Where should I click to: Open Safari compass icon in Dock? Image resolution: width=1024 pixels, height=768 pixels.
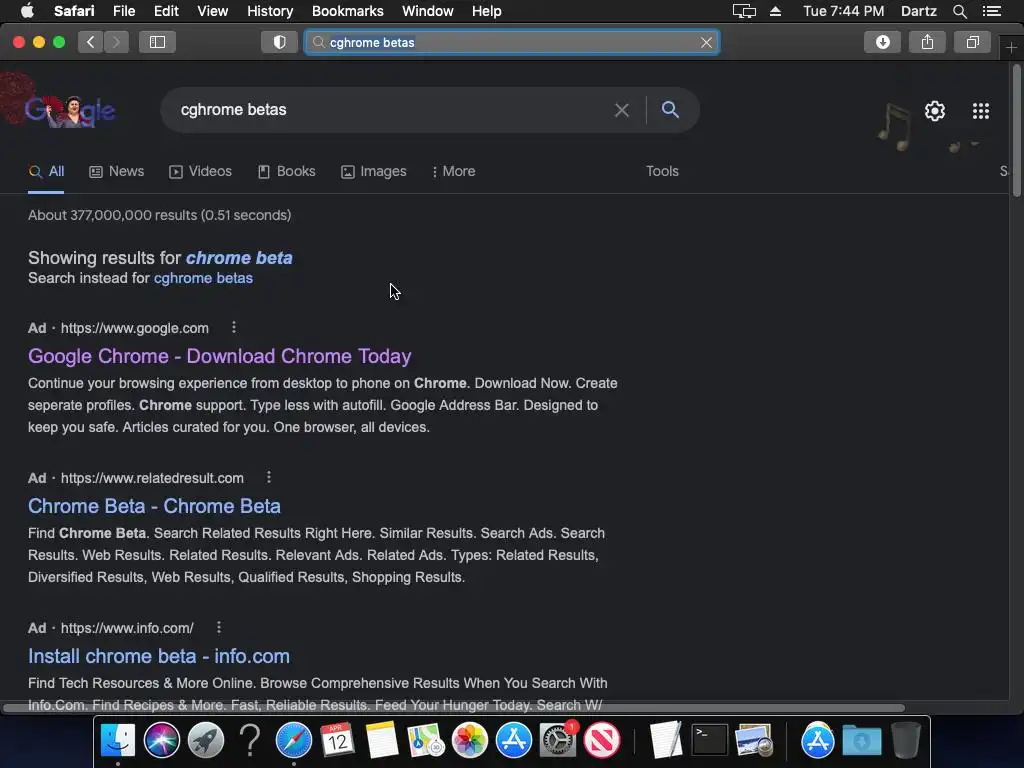pyautogui.click(x=294, y=741)
